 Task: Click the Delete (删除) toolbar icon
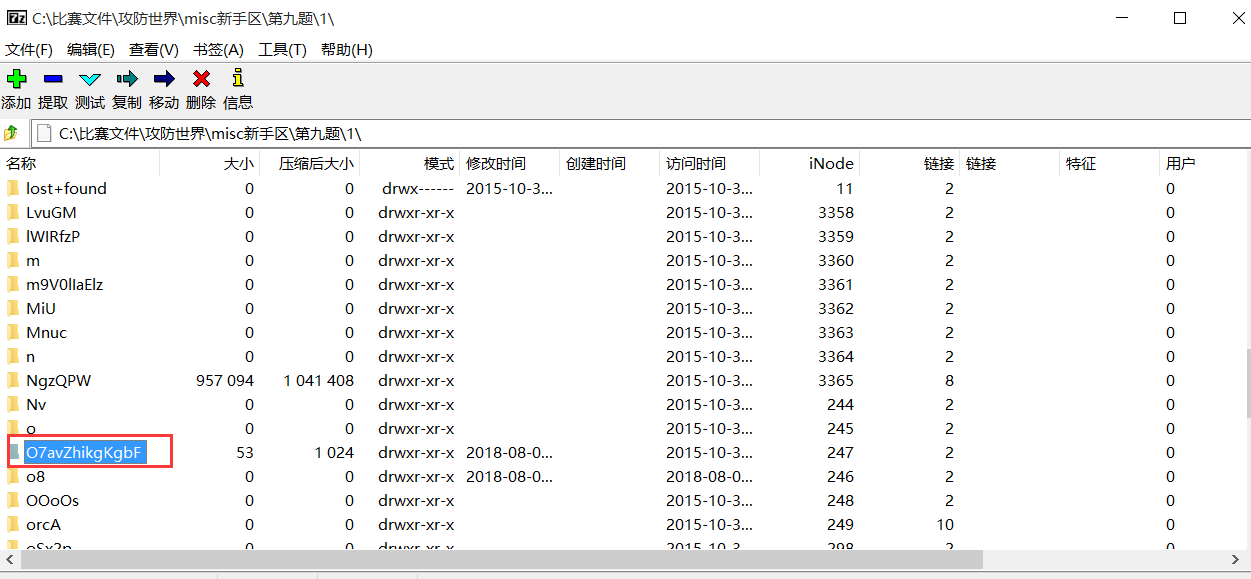(200, 78)
